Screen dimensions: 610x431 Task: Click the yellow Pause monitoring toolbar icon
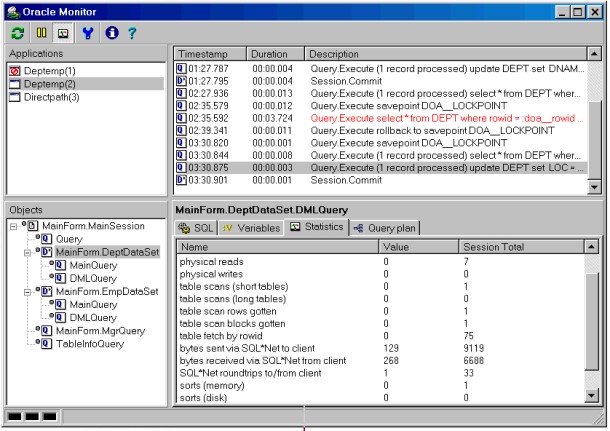pos(41,33)
